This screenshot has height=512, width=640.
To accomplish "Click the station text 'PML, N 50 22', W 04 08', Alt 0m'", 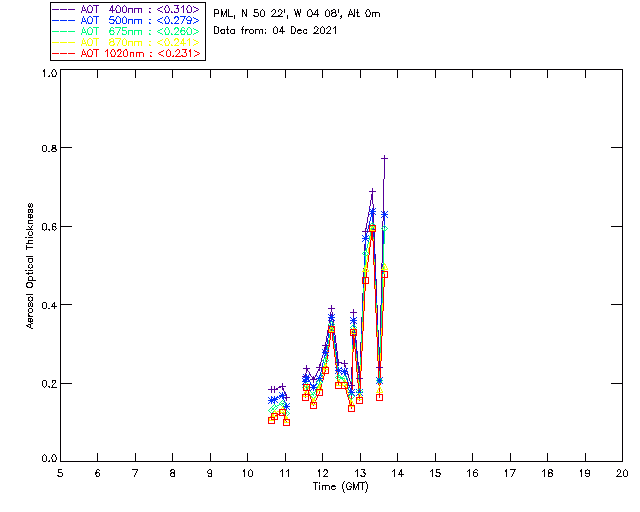I will 297,14.
